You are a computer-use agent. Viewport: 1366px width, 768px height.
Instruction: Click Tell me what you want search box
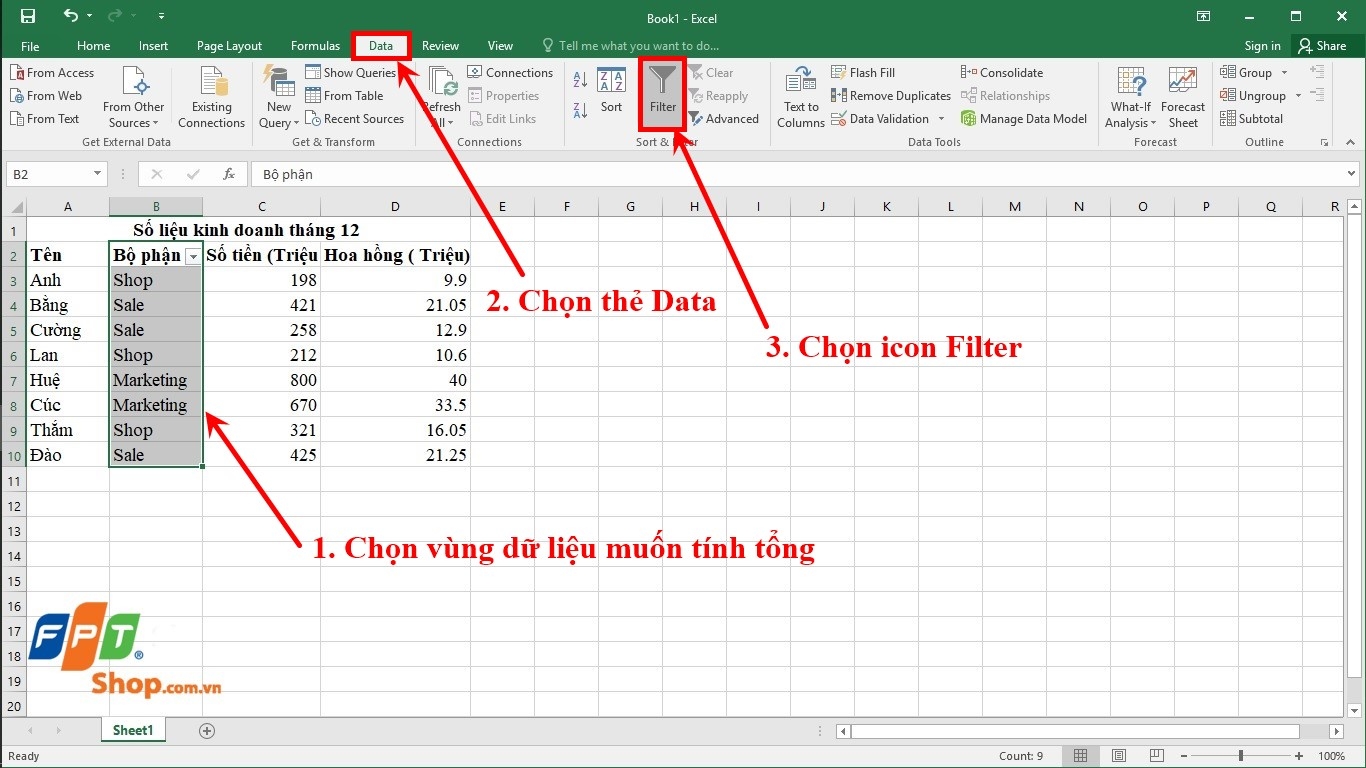630,46
